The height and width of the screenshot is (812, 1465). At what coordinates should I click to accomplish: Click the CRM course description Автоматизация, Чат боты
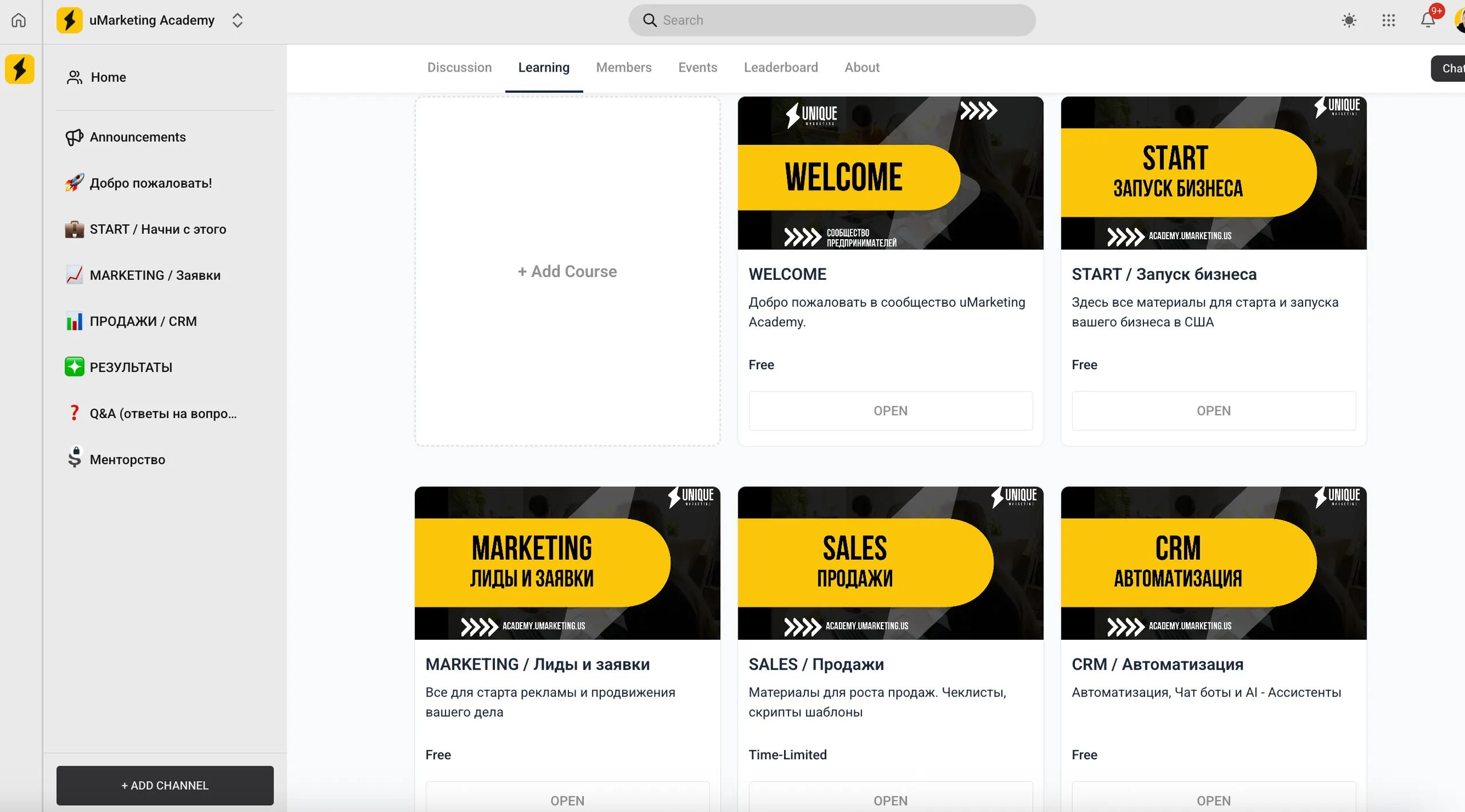[1206, 692]
